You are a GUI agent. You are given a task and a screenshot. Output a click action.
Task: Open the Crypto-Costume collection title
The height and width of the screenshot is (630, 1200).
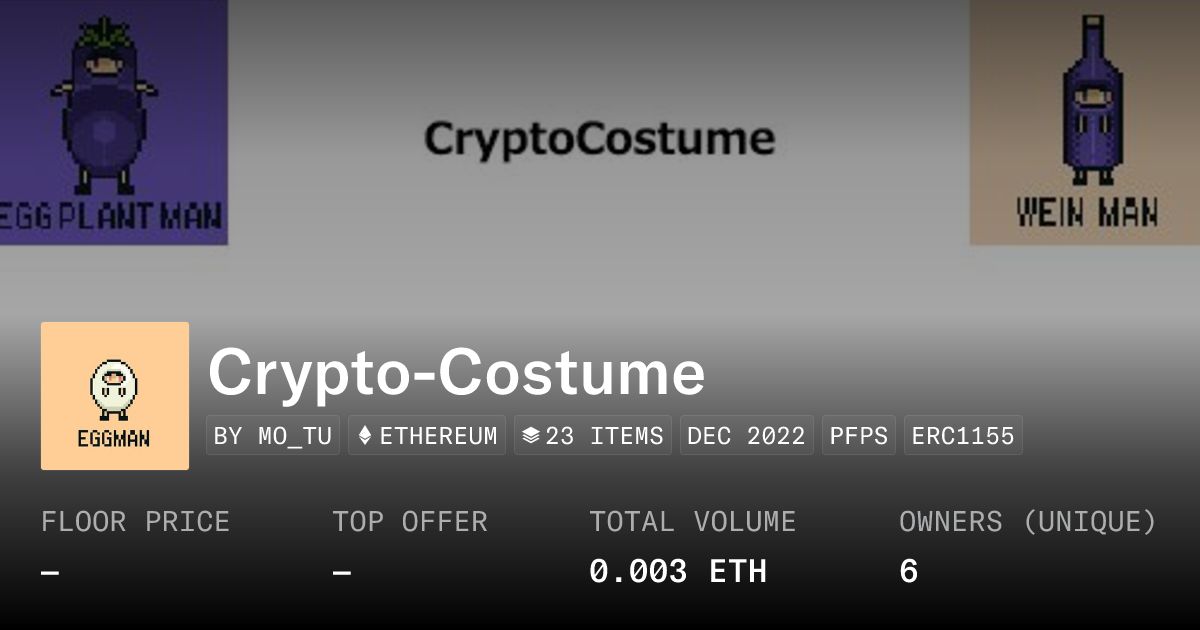click(456, 373)
